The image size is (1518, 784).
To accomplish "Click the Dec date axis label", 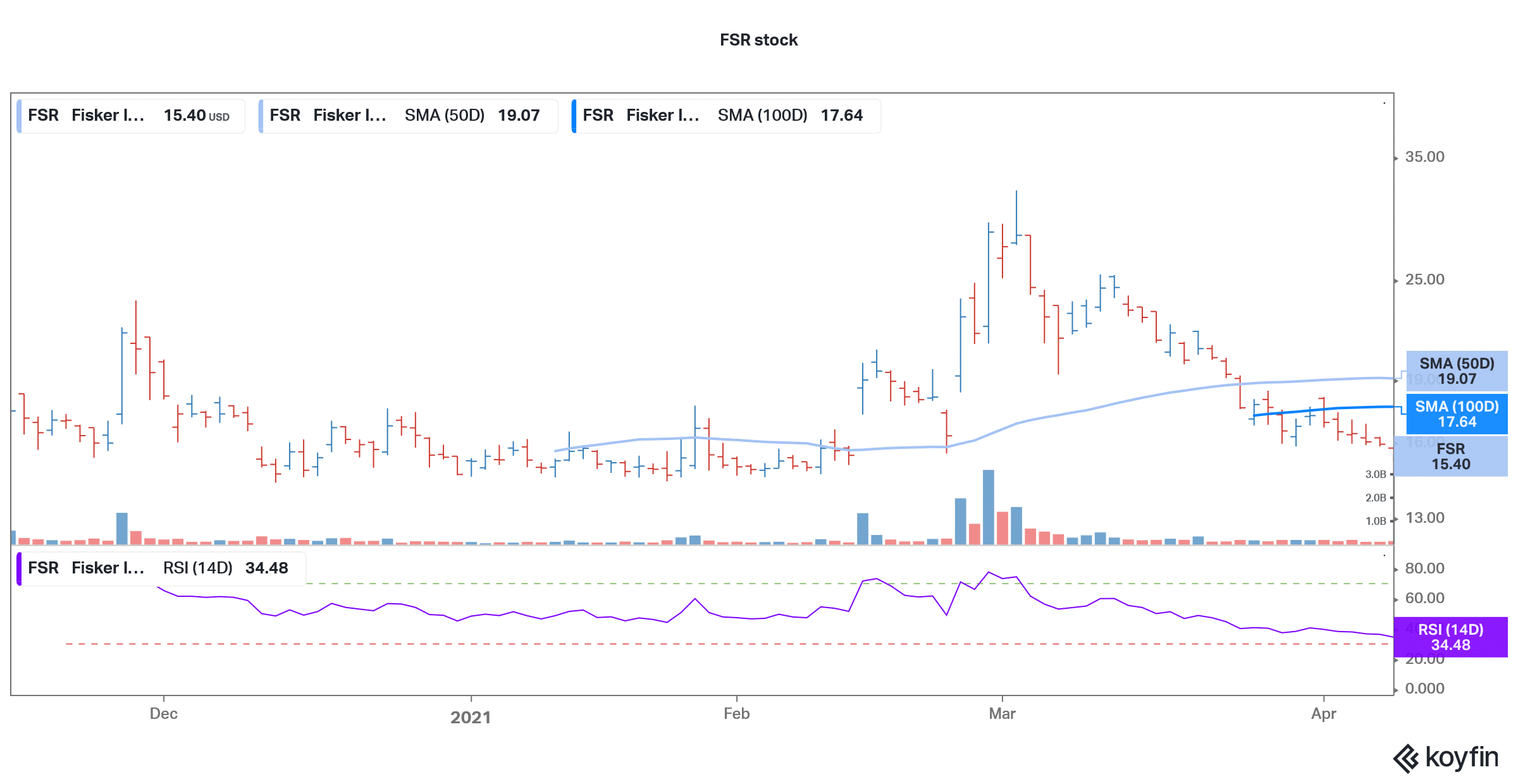I will (163, 714).
